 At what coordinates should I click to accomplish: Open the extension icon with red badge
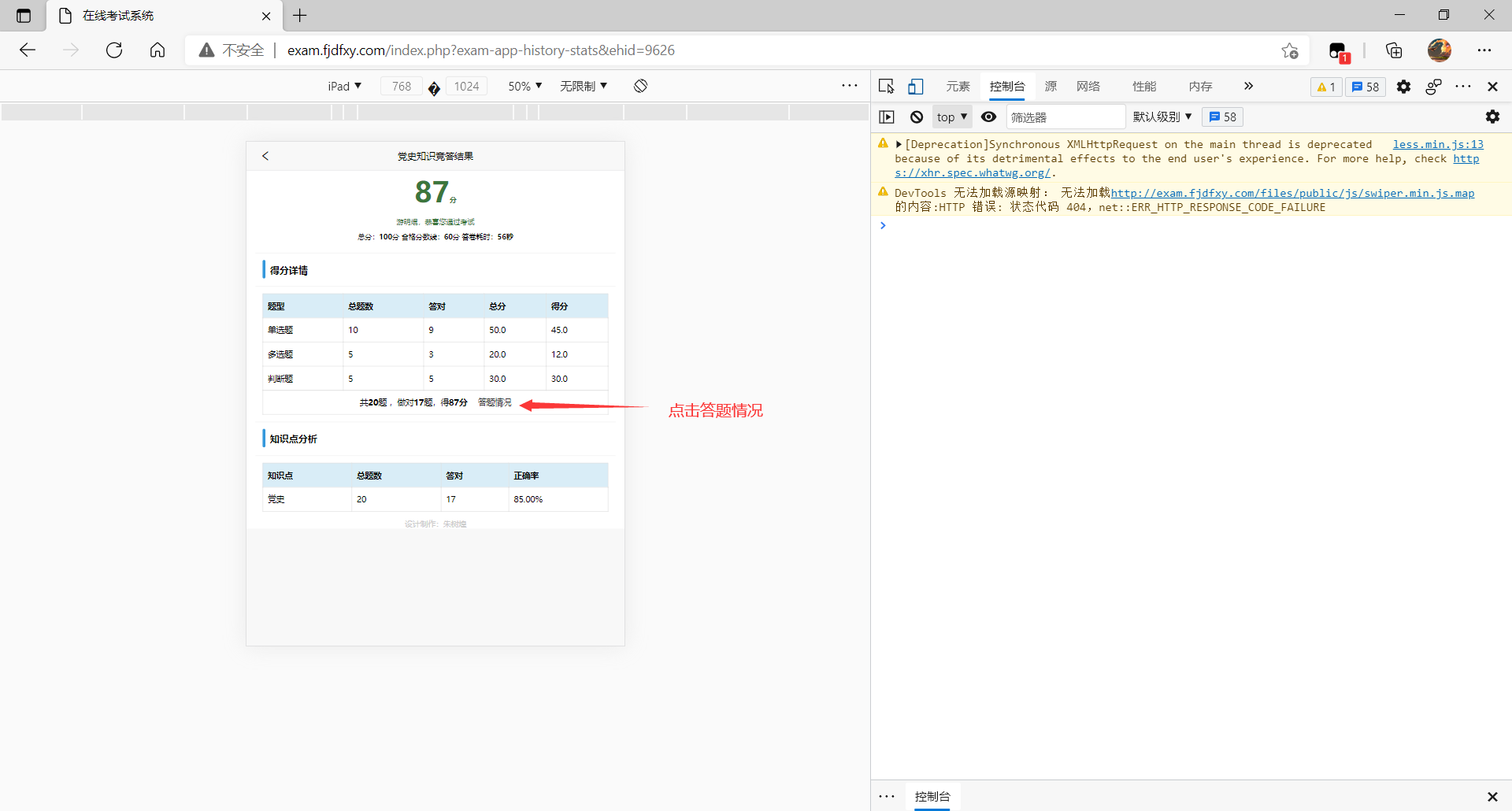1339,51
